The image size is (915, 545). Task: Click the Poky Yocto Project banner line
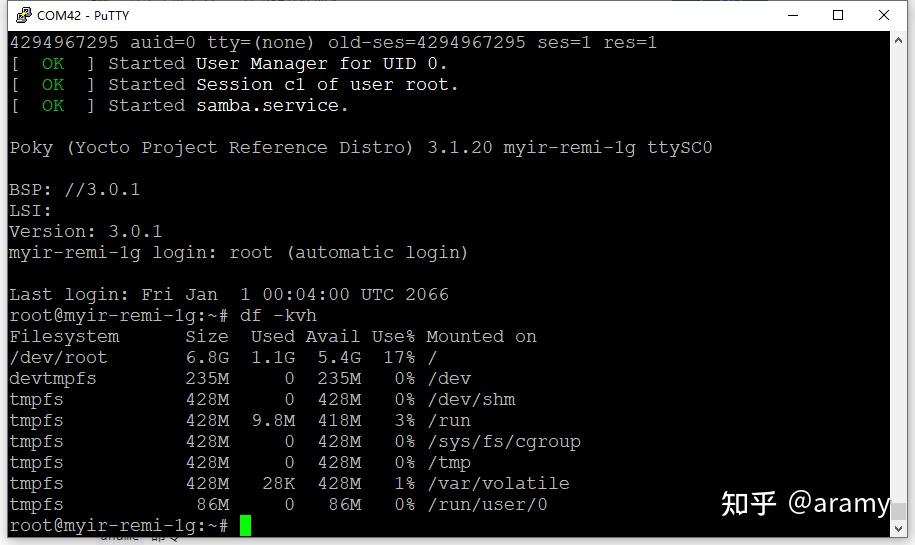[361, 148]
